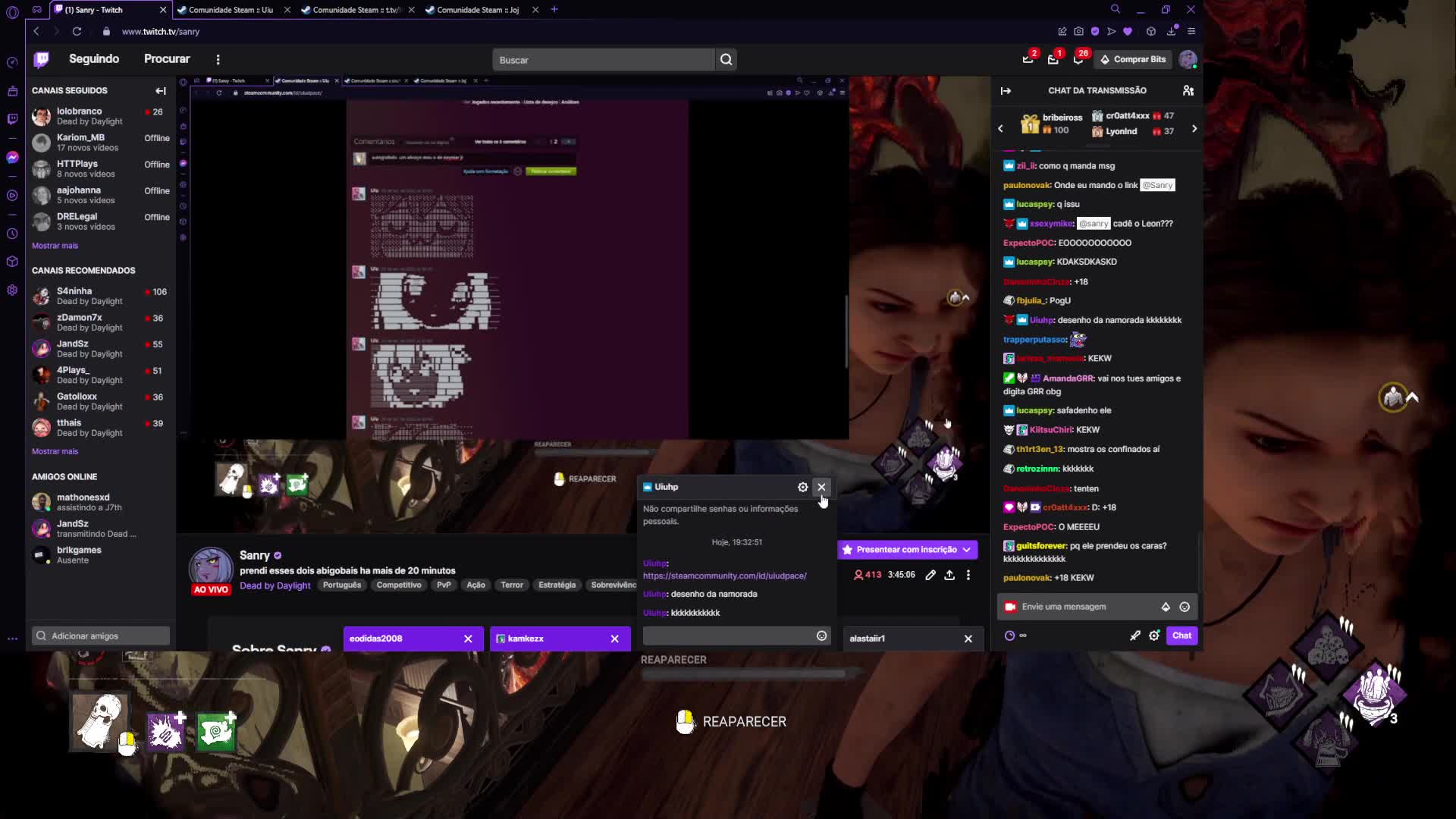Click the snapshot camera icon in browser toolbar
Screen dimensions: 1456x819
(1078, 31)
